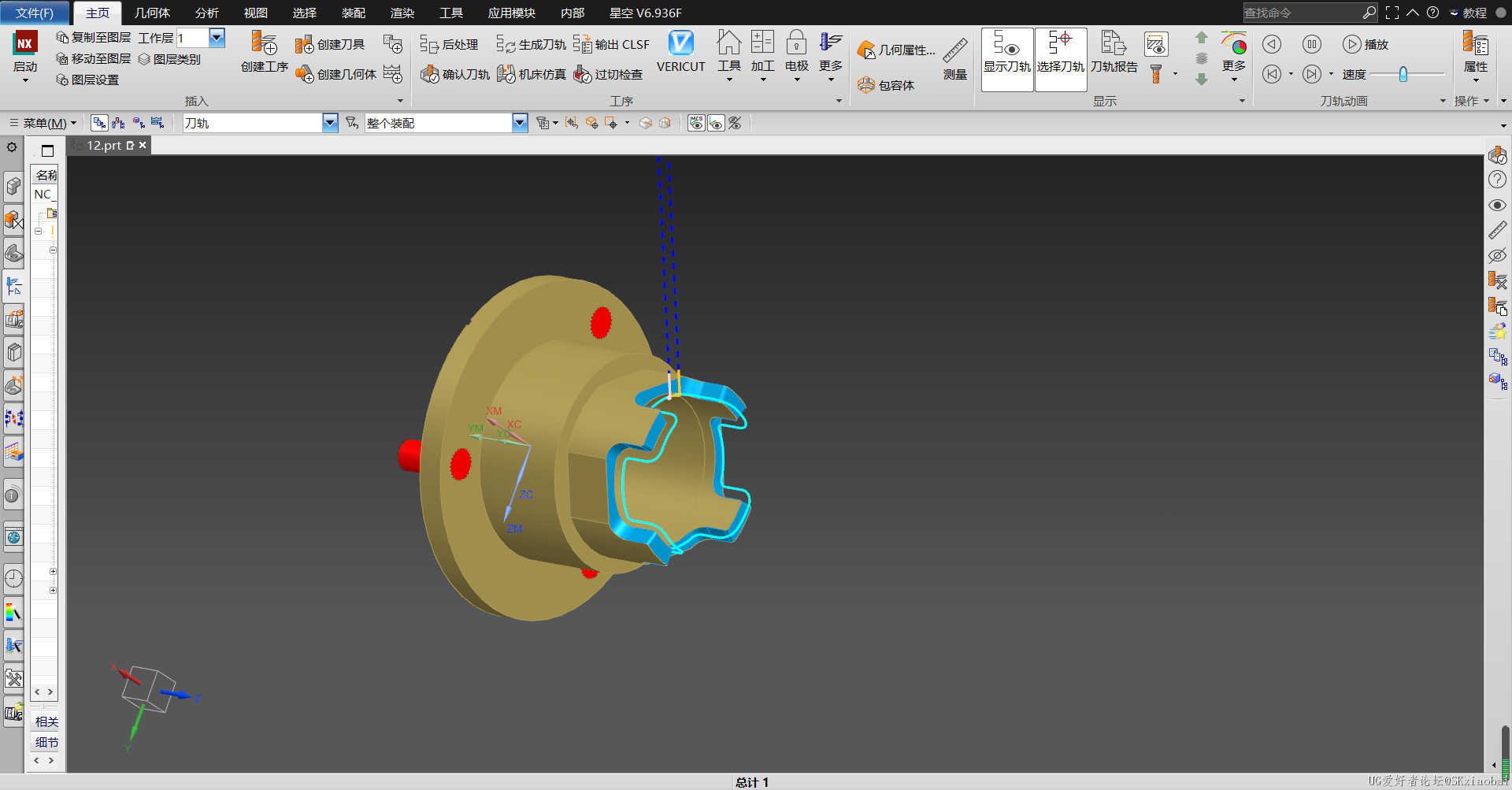Toggle the eye icon in the right toolbar

point(1497,205)
